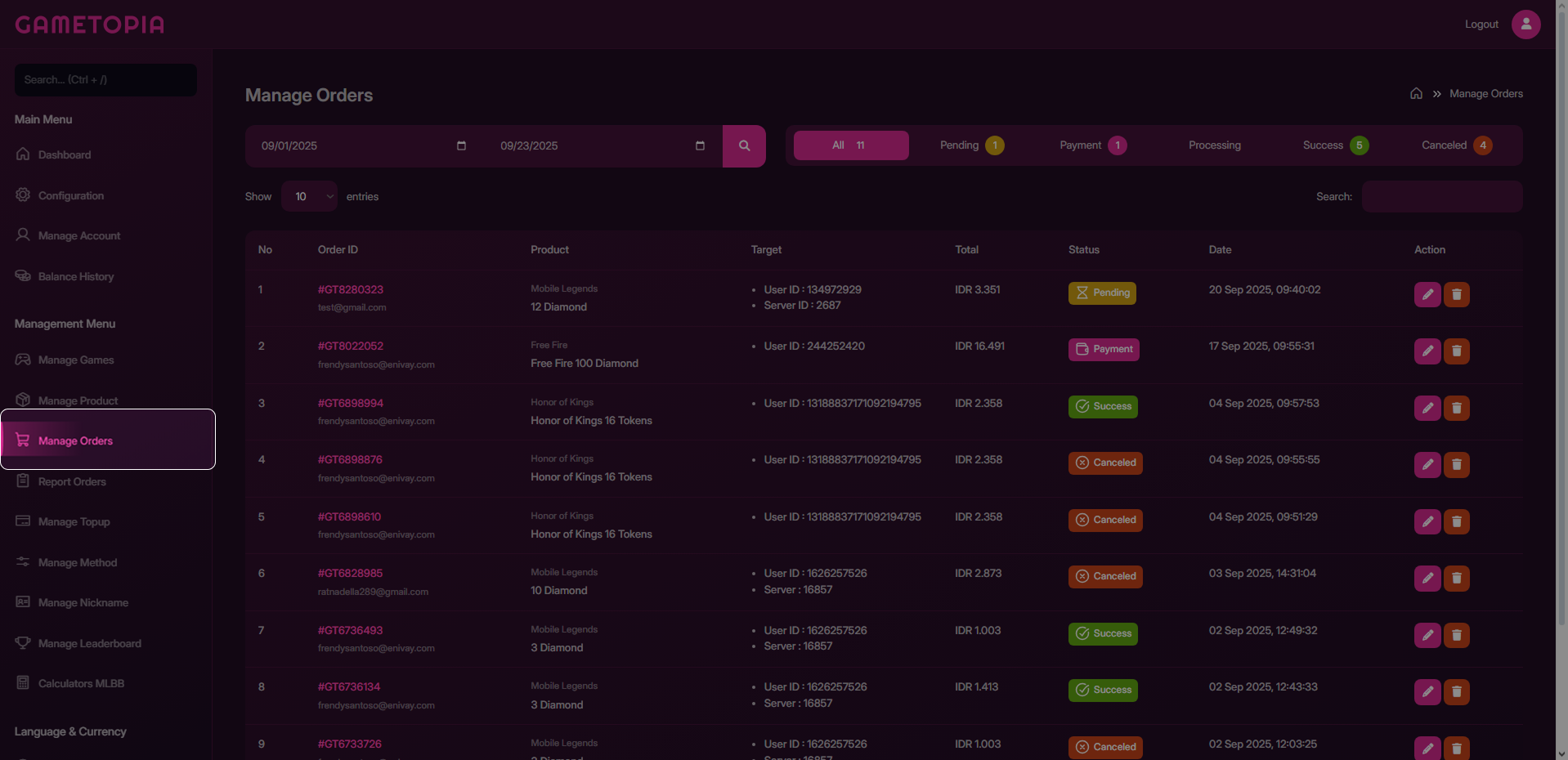
Task: Delete order #GT6898610 with trash icon
Action: click(1457, 521)
